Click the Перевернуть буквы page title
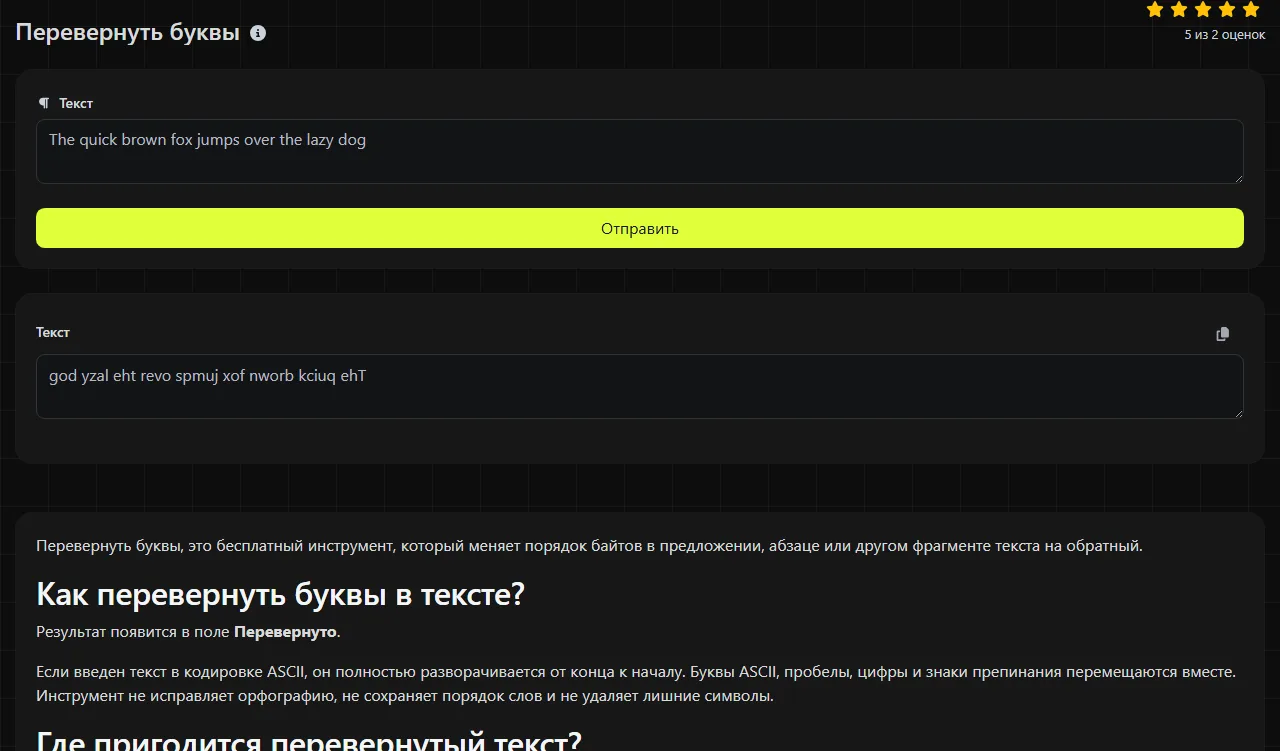The image size is (1280, 751). point(128,33)
